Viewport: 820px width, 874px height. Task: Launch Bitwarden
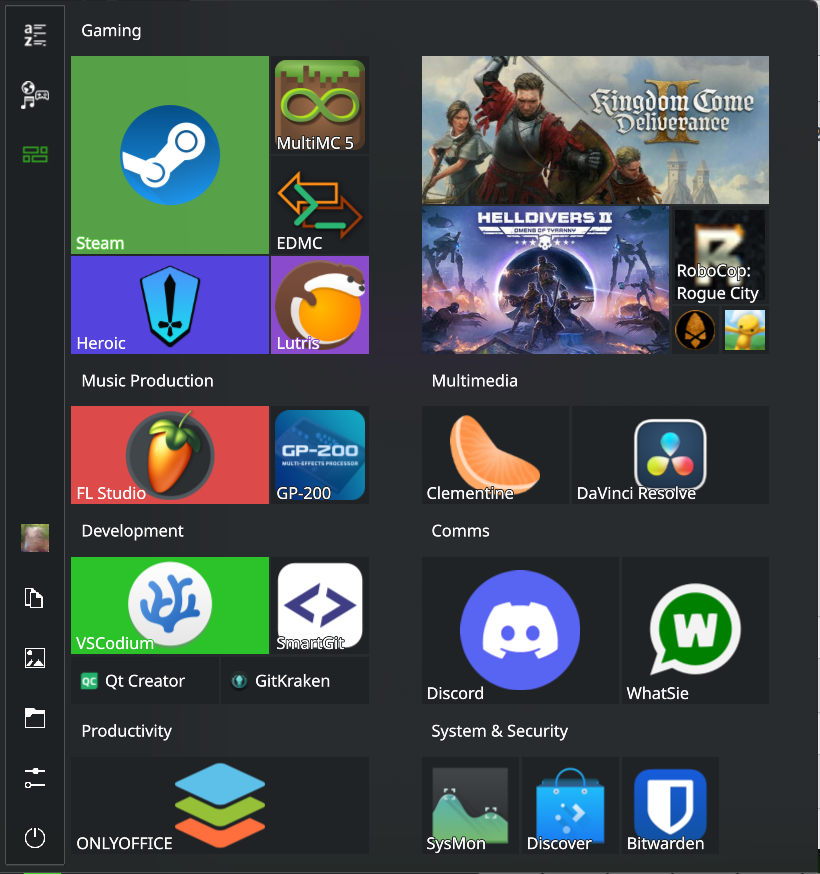pyautogui.click(x=670, y=805)
